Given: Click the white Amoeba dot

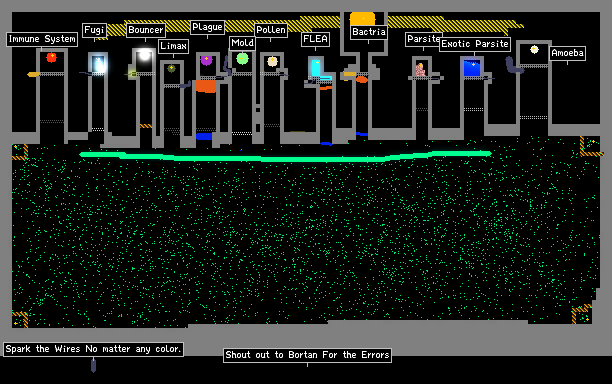Looking at the screenshot, I should pyautogui.click(x=534, y=49).
